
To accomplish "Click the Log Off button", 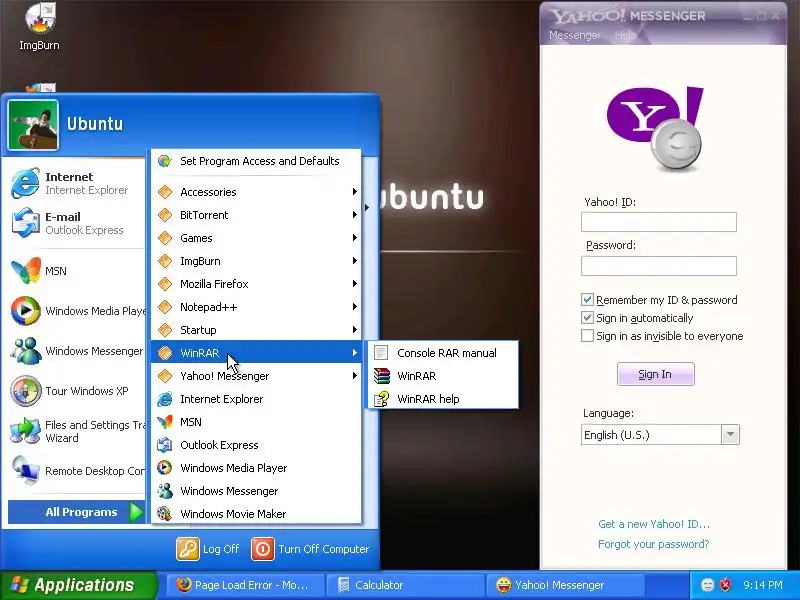I will (x=208, y=549).
